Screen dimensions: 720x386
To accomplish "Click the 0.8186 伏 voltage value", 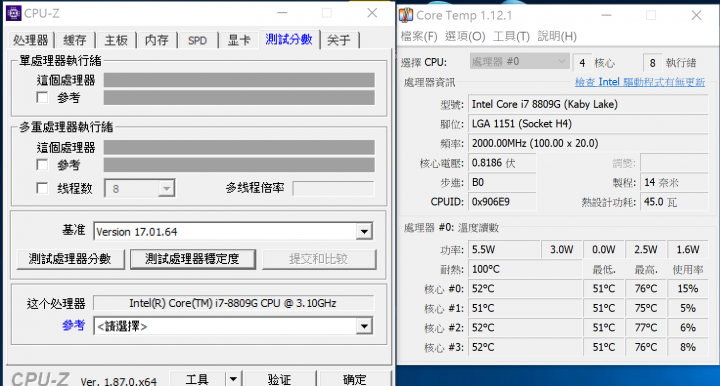I will (x=493, y=163).
